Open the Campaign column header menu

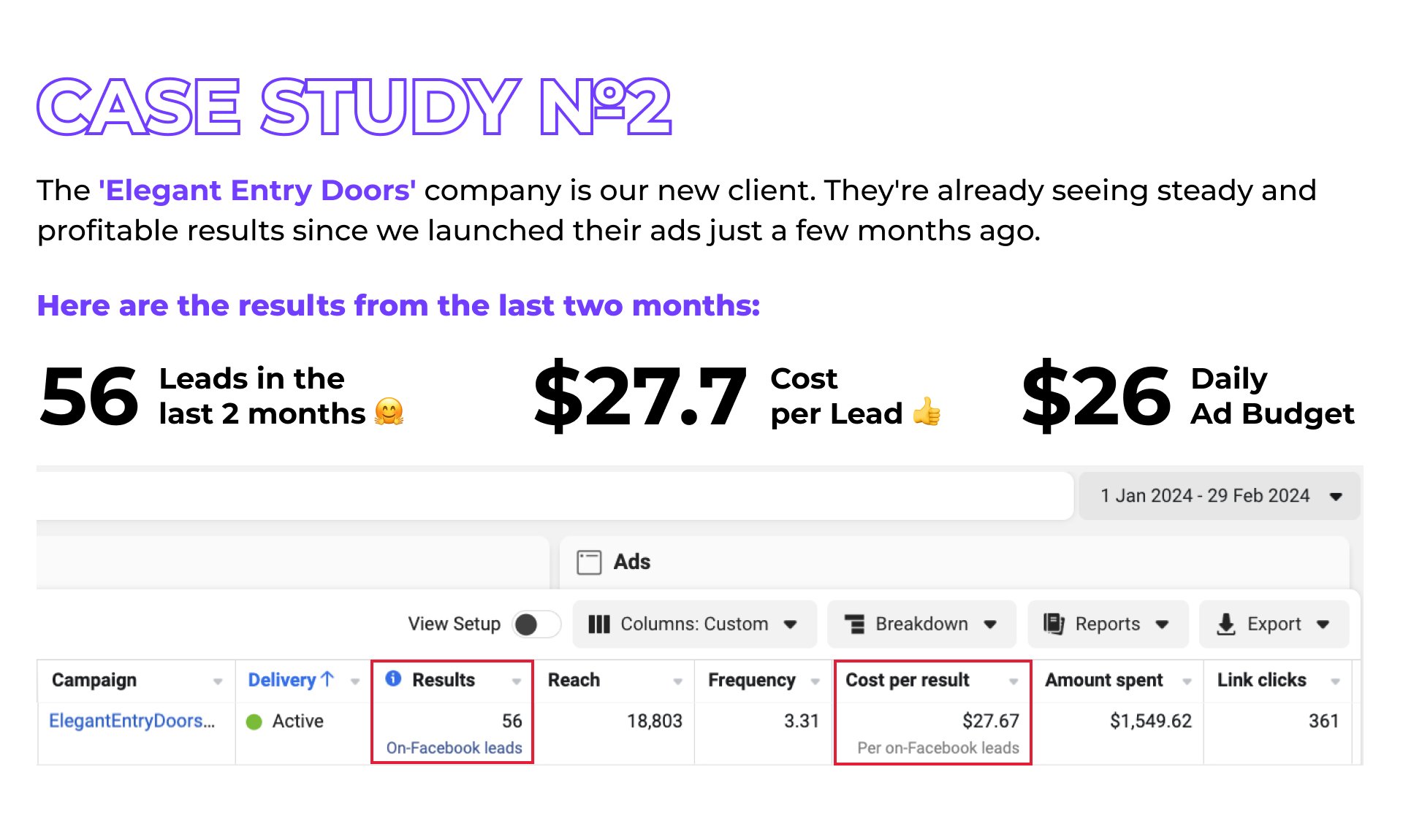click(218, 681)
